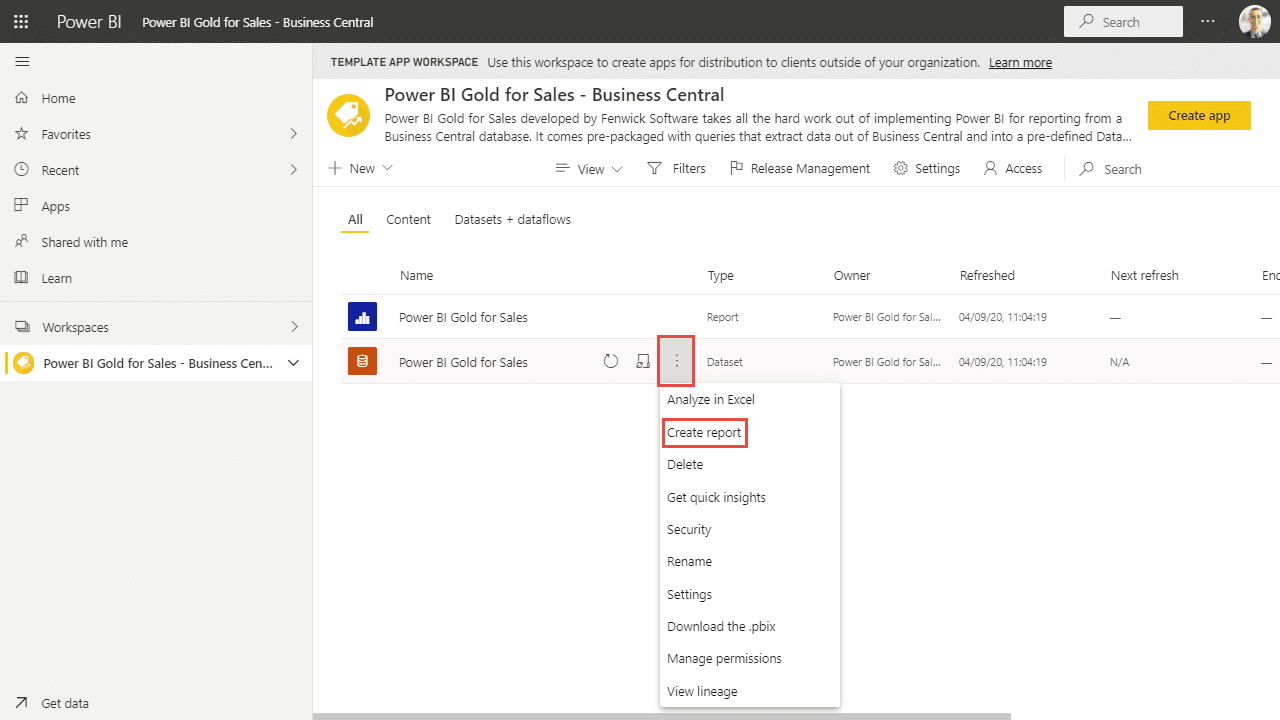Open Shared with me in sidebar
The image size is (1280, 720).
click(84, 242)
